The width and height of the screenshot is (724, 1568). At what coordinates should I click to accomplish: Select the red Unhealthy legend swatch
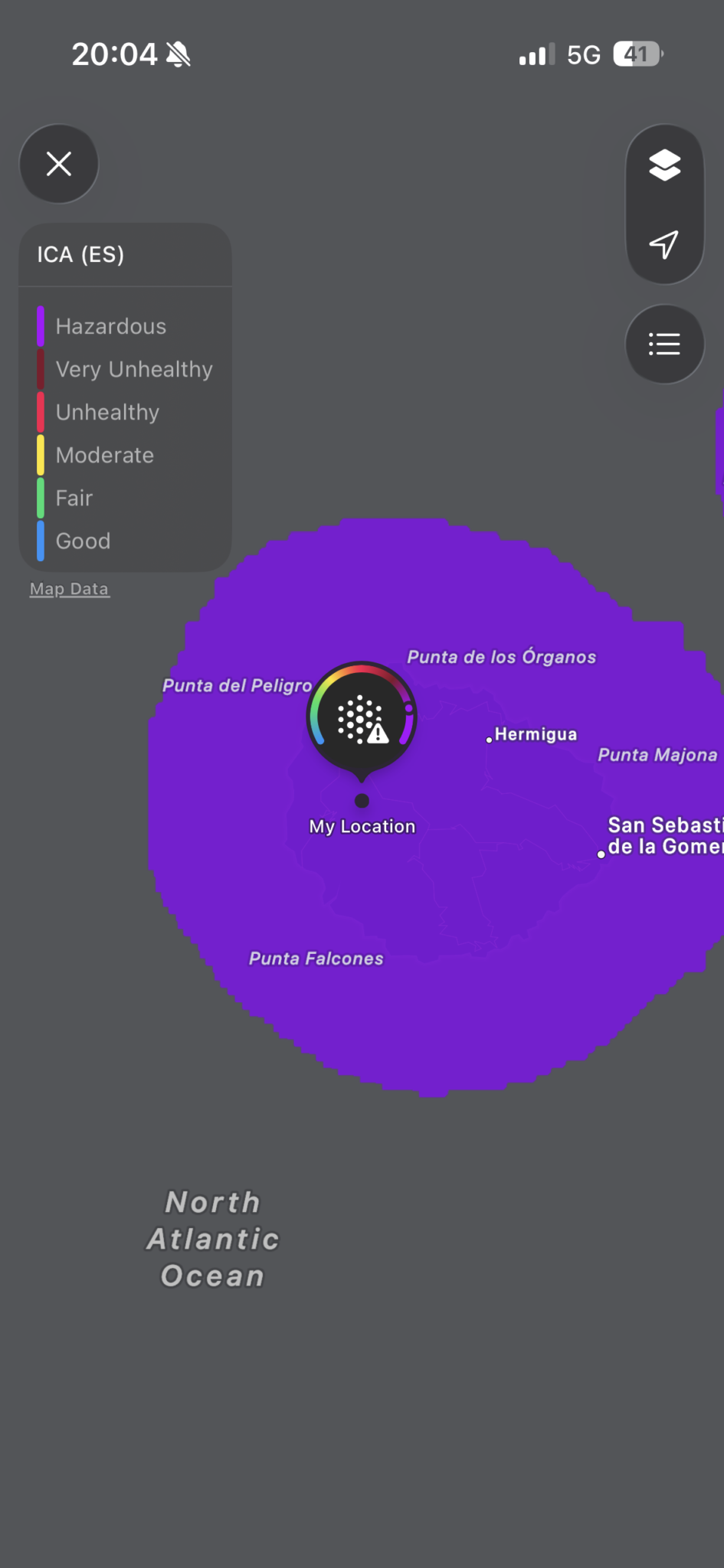pyautogui.click(x=41, y=412)
